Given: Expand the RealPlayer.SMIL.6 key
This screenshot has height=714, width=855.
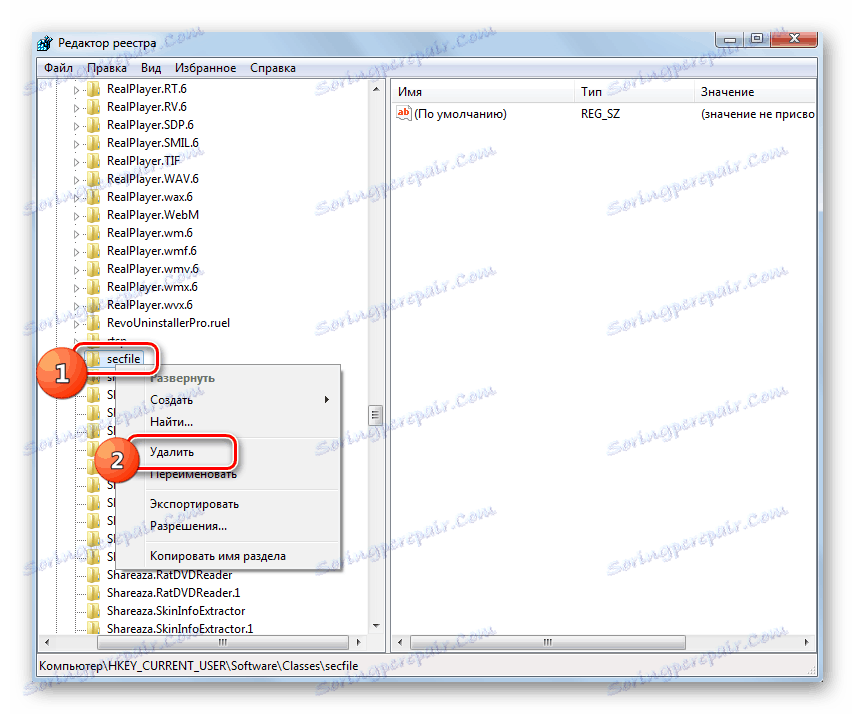Looking at the screenshot, I should pos(76,143).
